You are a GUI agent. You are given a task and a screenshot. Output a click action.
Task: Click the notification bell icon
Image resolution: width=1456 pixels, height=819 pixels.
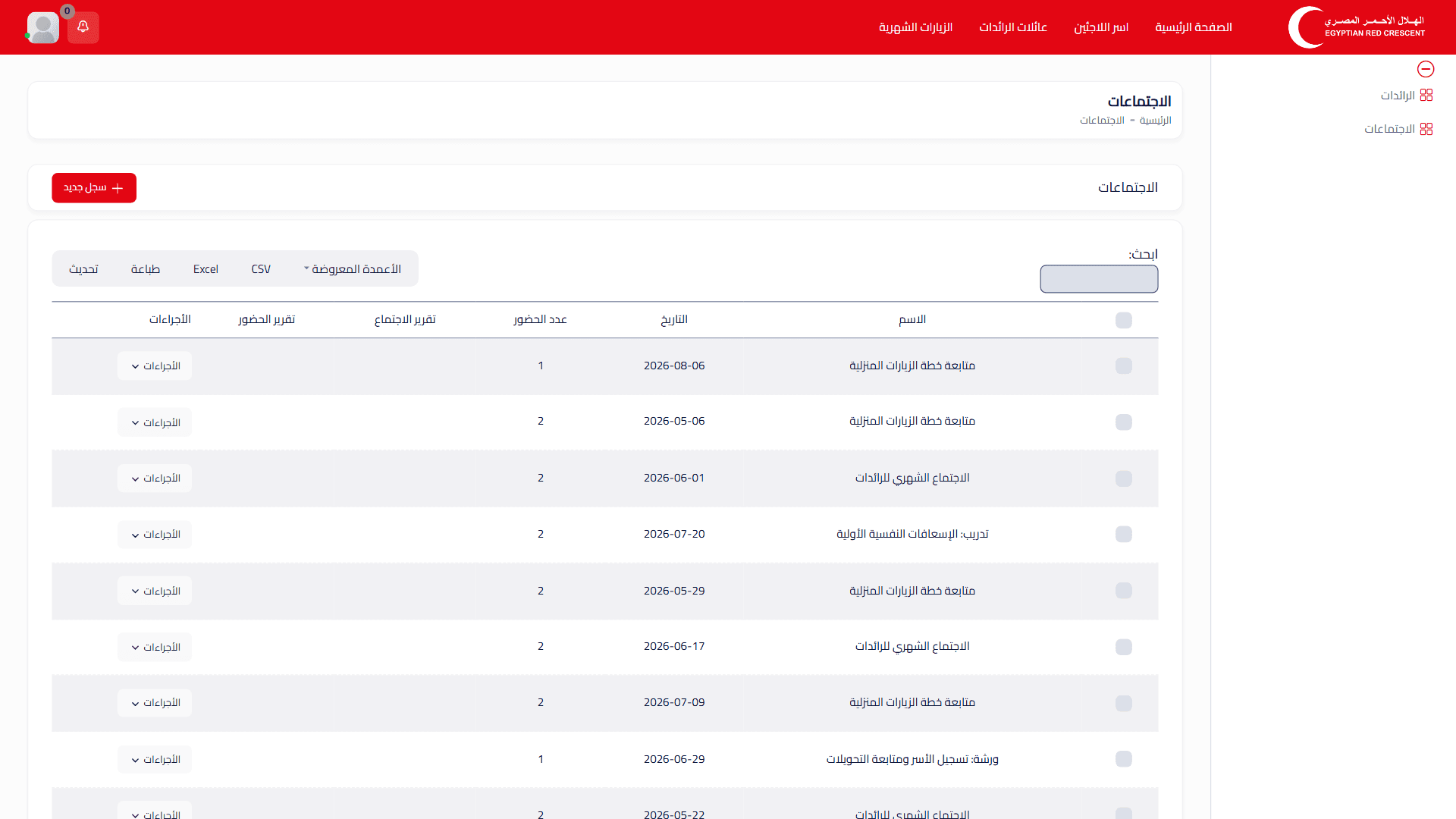pyautogui.click(x=83, y=27)
